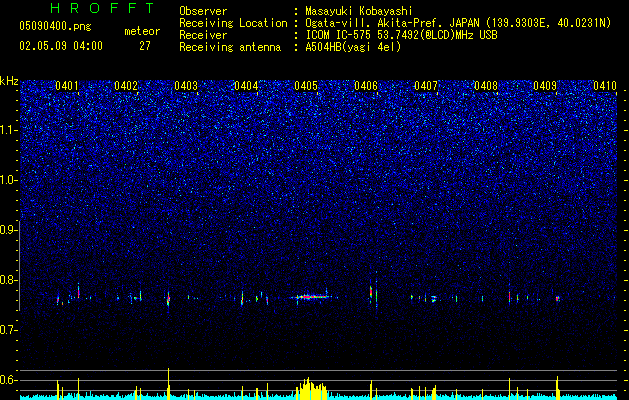
Task: Click the 0402 time marker
Action: (x=126, y=86)
